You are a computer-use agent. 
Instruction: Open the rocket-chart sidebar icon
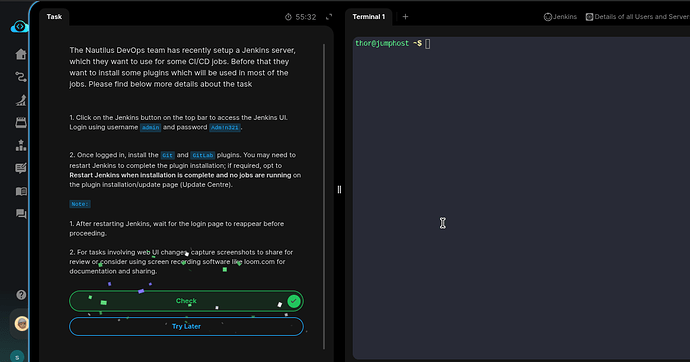coord(21,100)
